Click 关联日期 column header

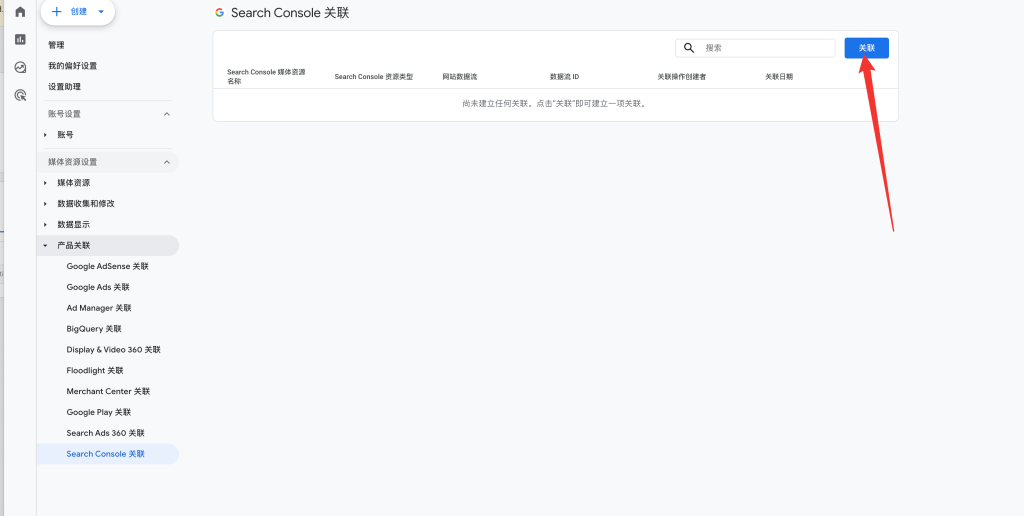click(779, 77)
